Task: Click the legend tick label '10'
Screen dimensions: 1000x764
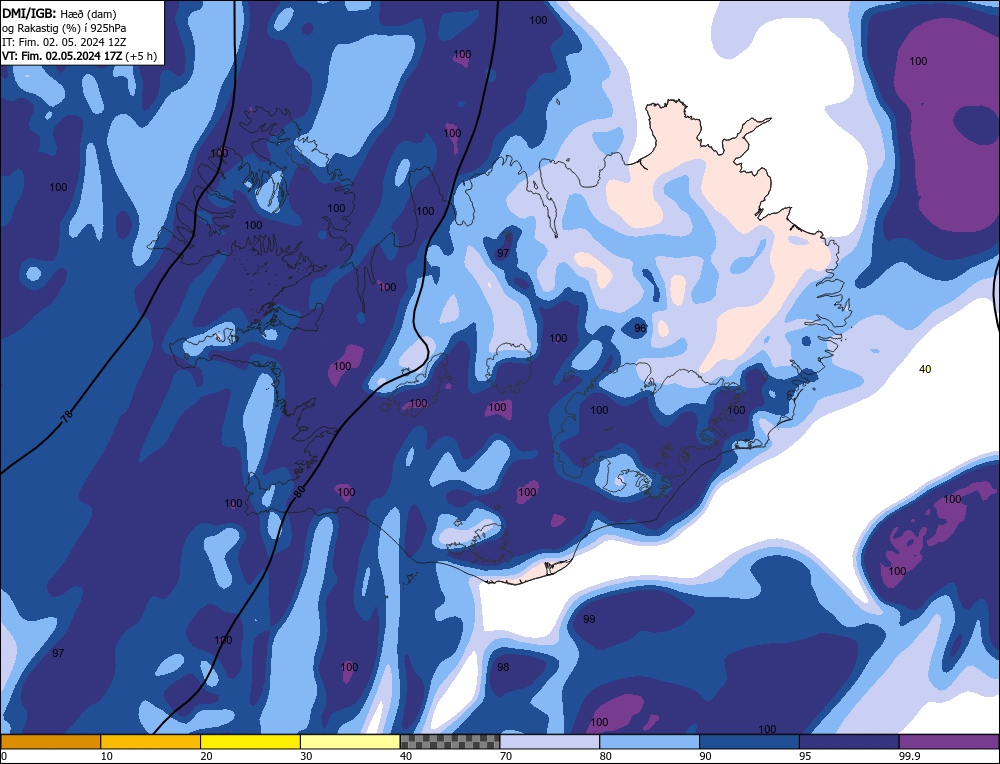Action: pyautogui.click(x=107, y=756)
